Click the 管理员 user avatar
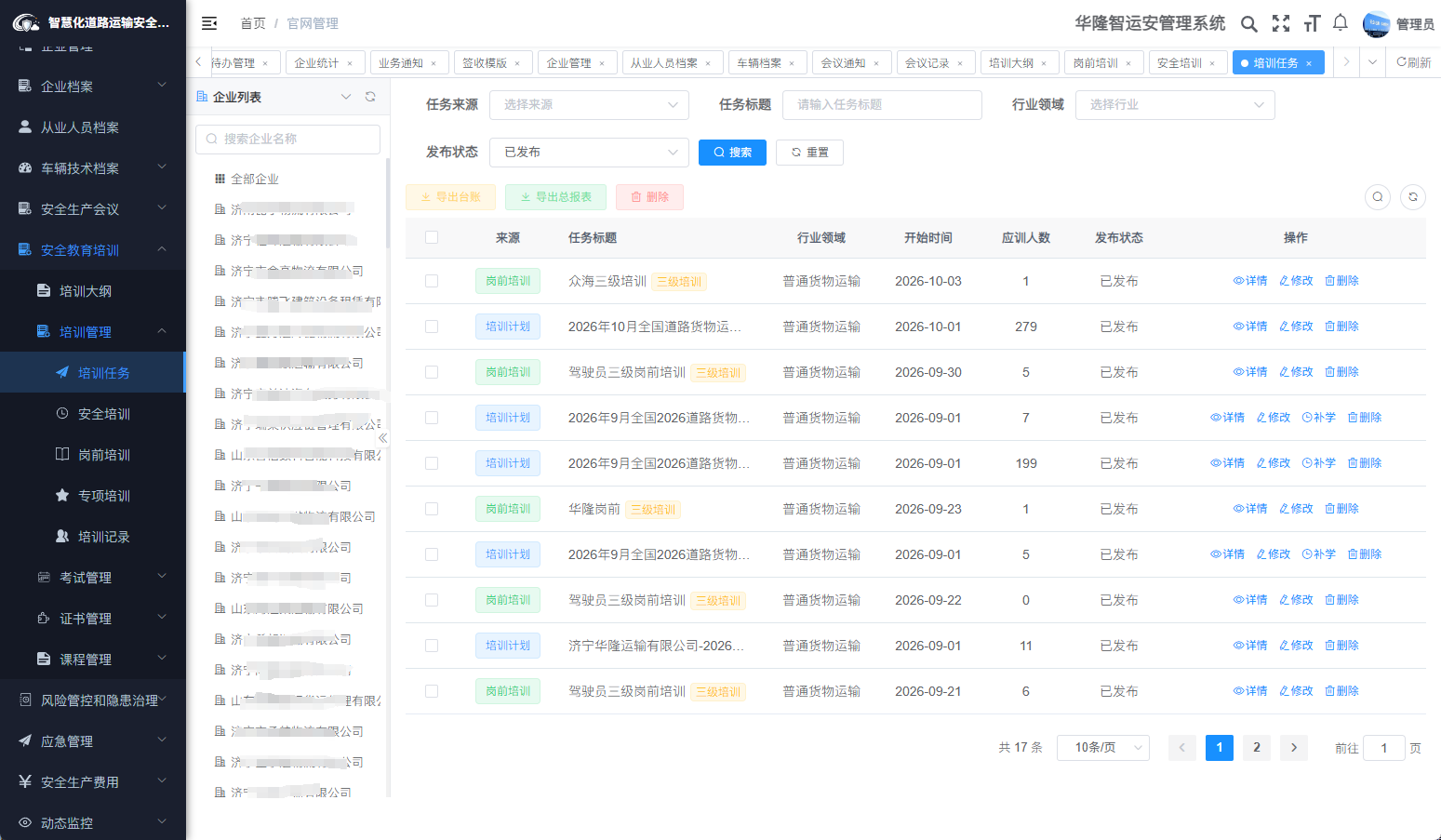Screen dimensions: 1441x840 click(x=1377, y=24)
